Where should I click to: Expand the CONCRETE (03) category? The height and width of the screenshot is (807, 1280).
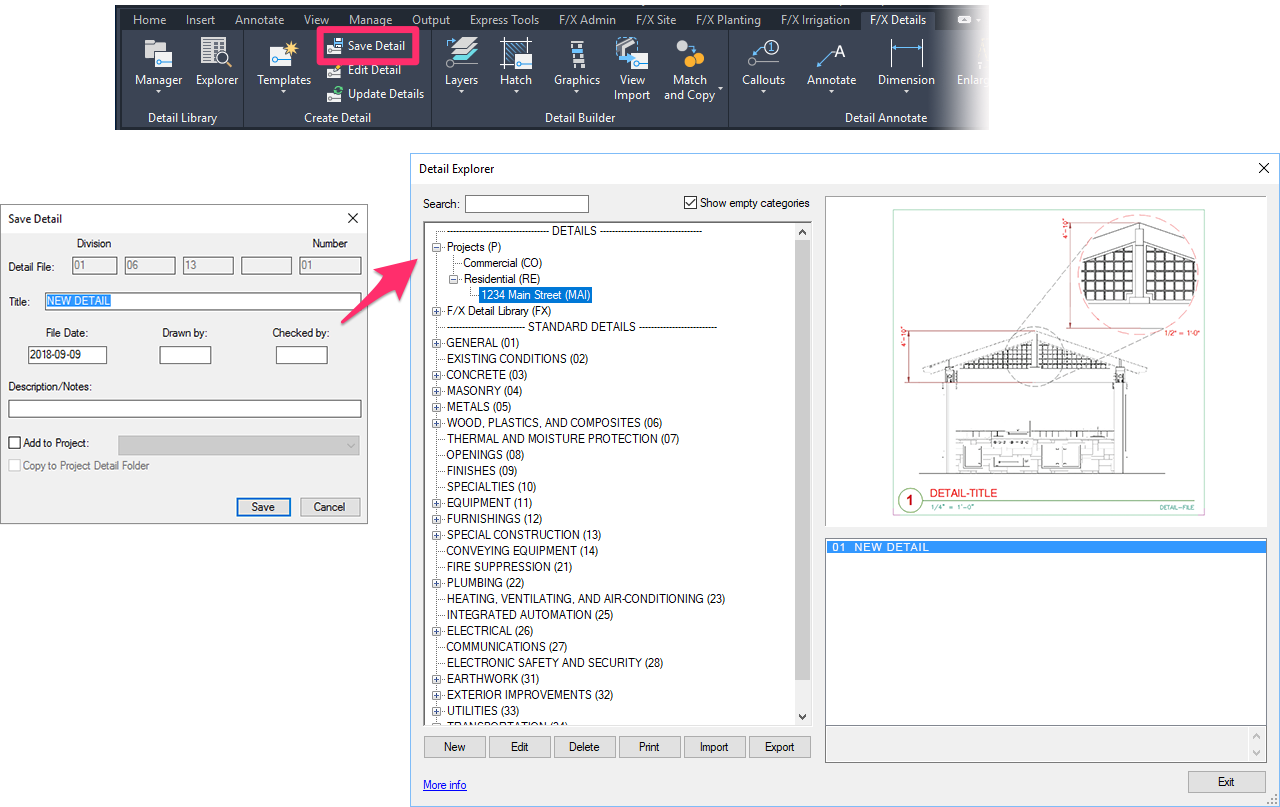[x=436, y=375]
